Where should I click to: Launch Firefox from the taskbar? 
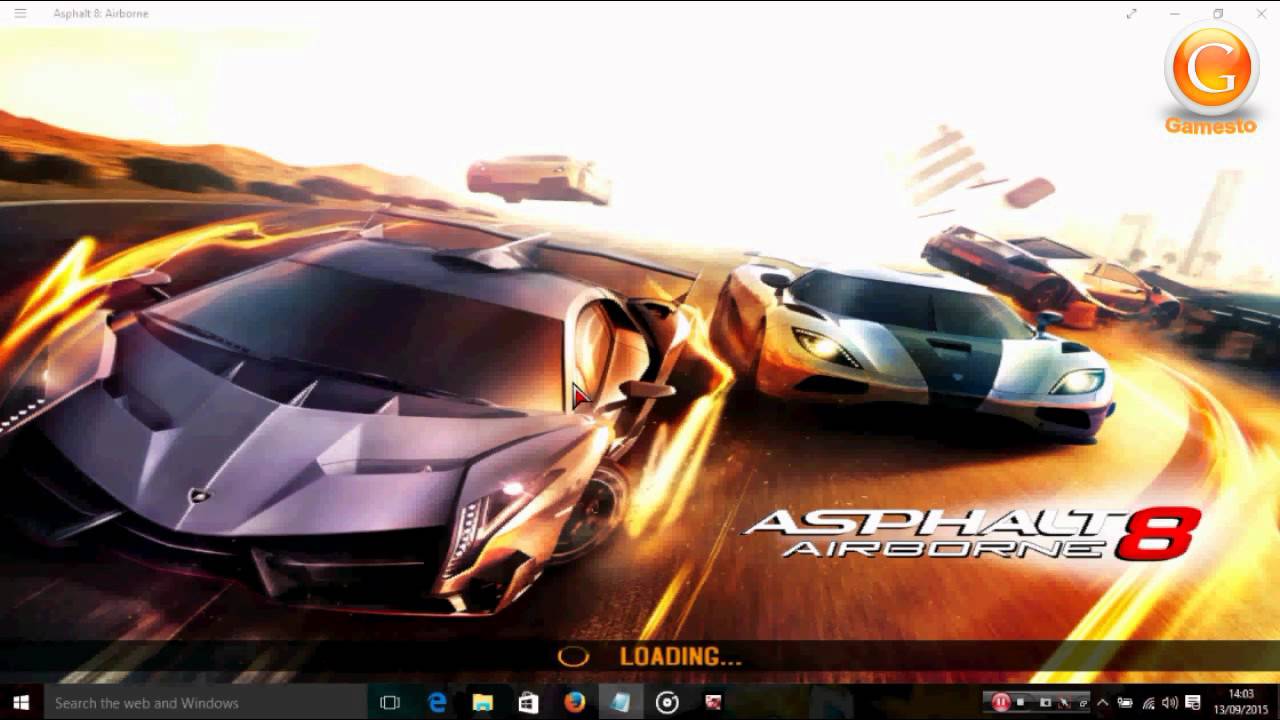574,703
